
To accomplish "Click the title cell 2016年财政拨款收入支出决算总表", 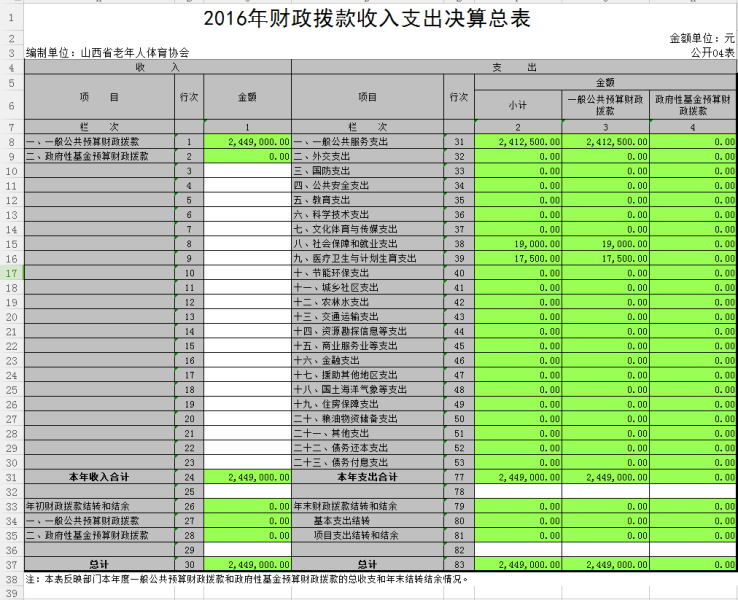I will point(366,18).
